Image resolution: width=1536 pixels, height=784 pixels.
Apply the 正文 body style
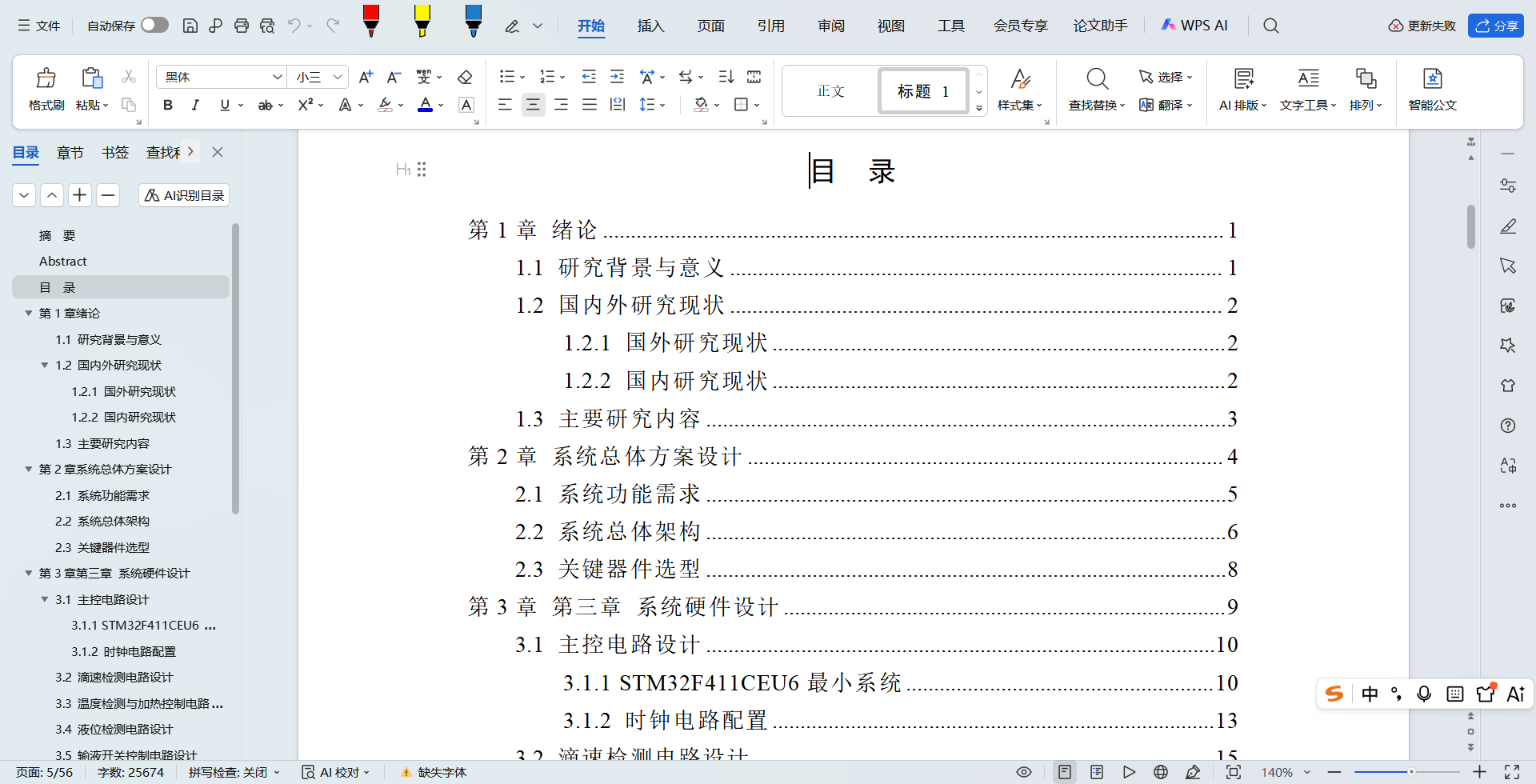click(x=830, y=91)
